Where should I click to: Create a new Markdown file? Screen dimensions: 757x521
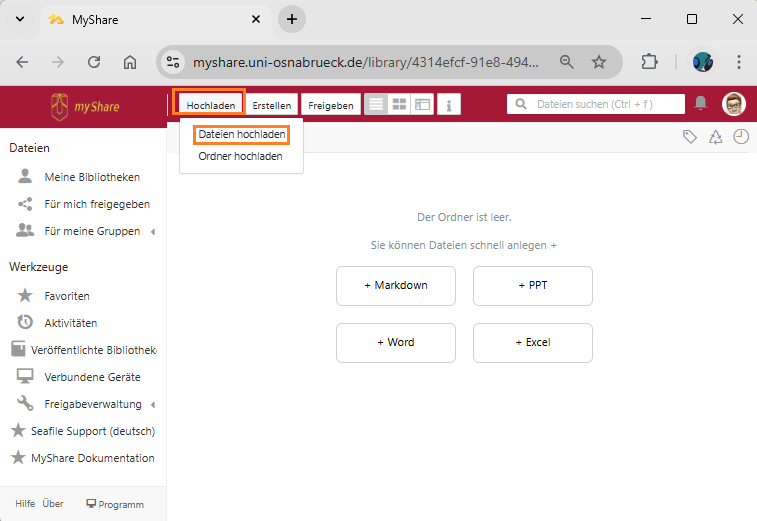396,285
